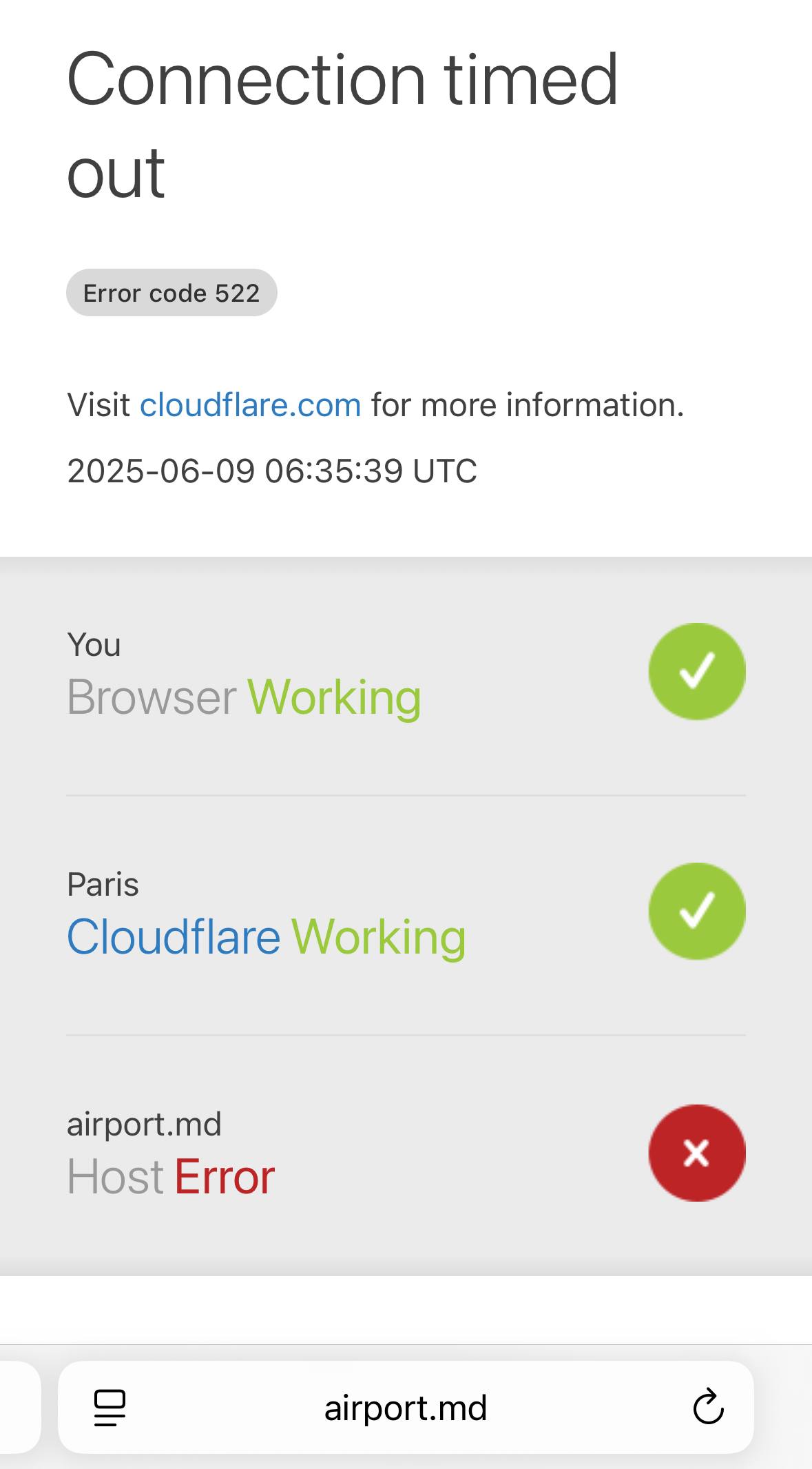Image resolution: width=812 pixels, height=1469 pixels.
Task: Click the airport.md host label above Host Error
Action: [x=144, y=1124]
